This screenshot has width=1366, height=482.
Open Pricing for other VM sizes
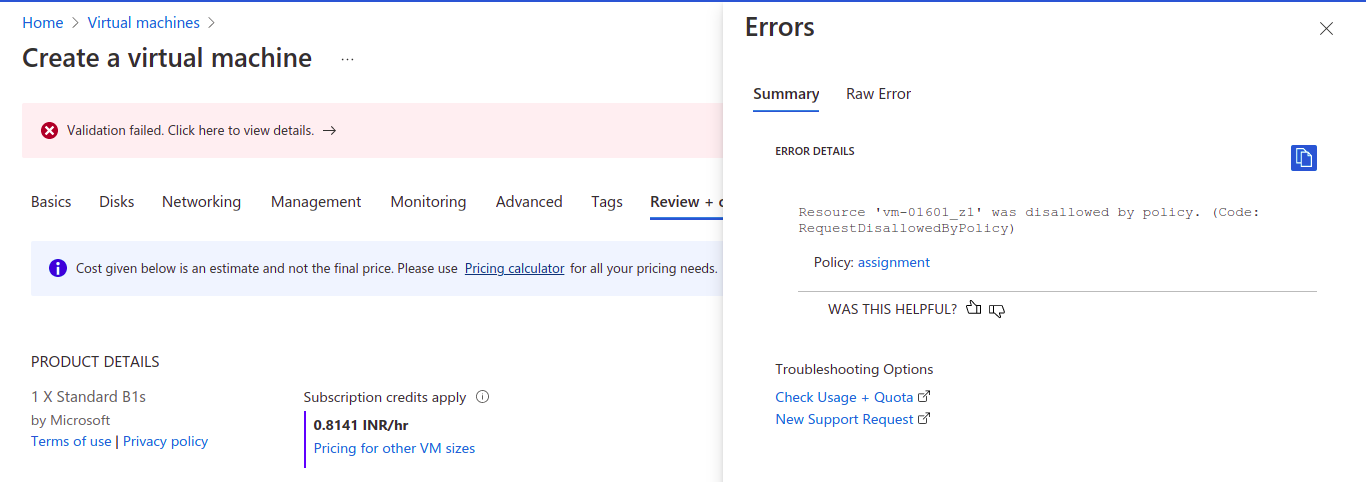(394, 448)
